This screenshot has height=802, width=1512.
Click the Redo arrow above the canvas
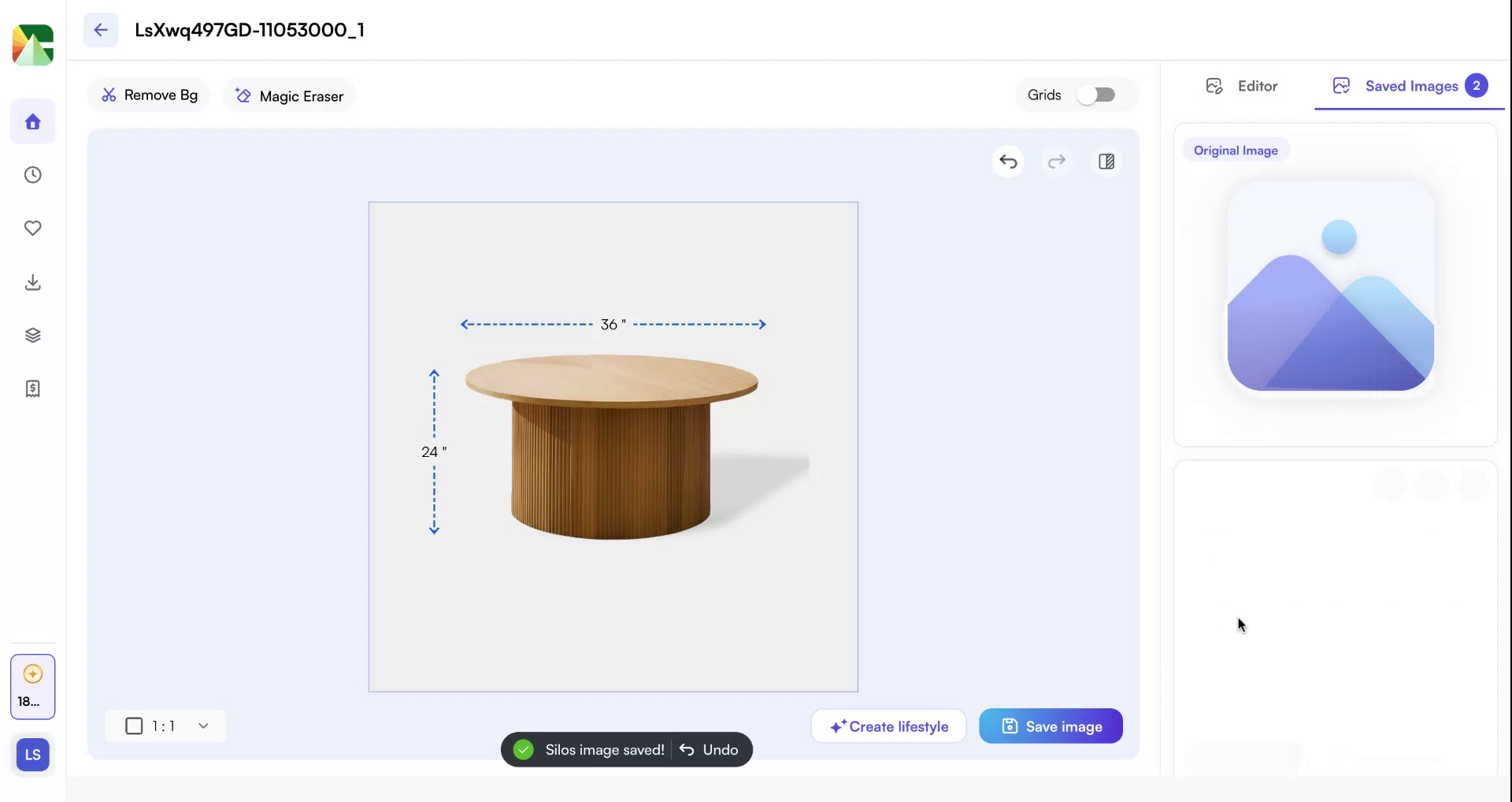(1057, 162)
